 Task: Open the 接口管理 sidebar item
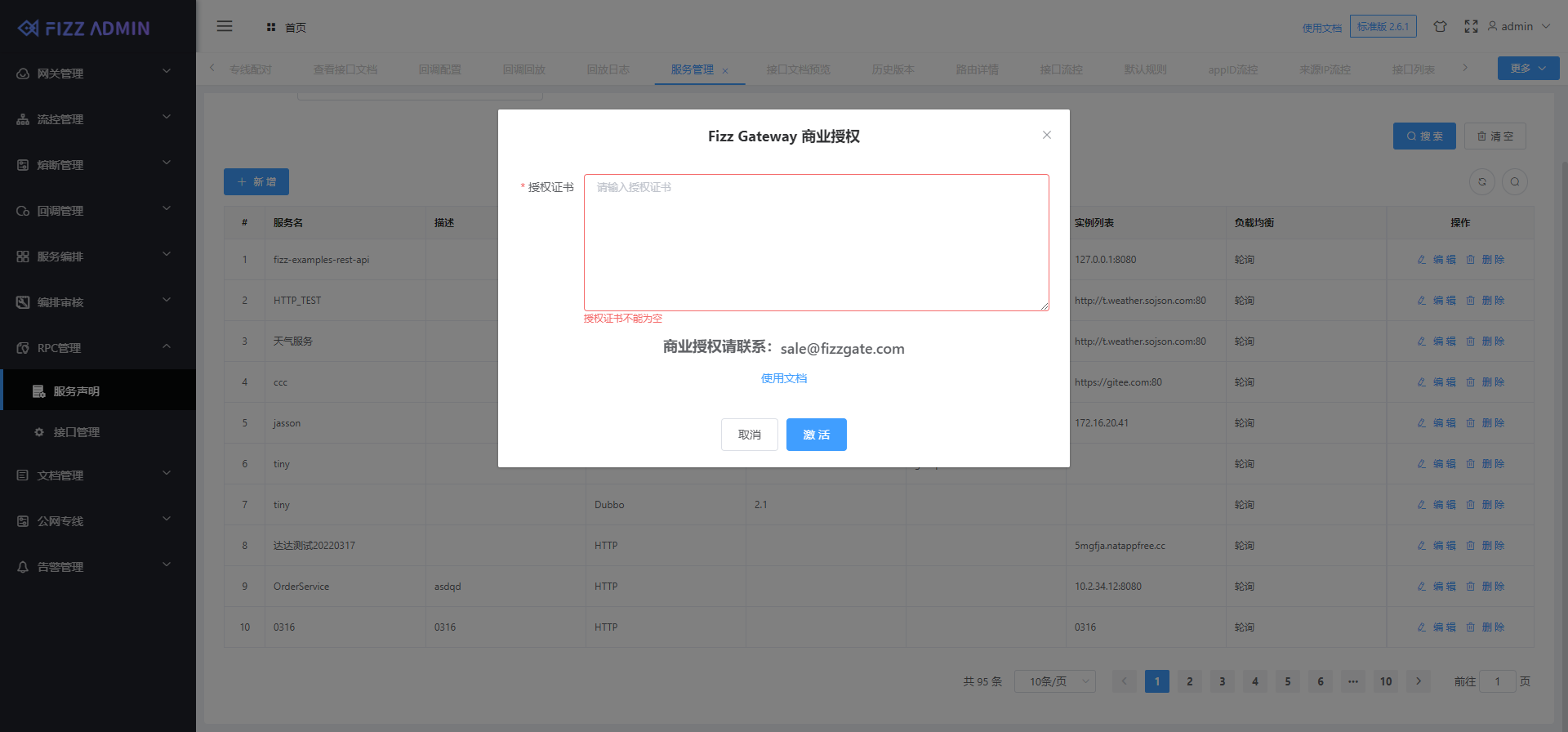[98, 432]
